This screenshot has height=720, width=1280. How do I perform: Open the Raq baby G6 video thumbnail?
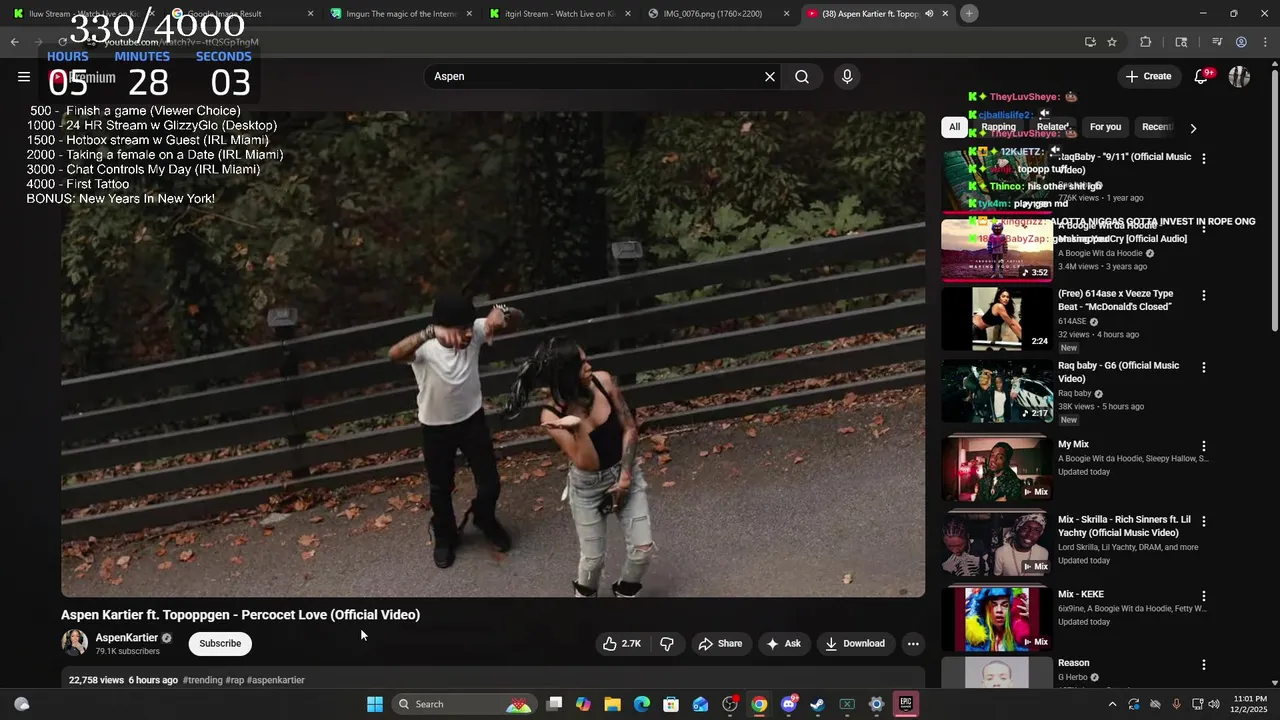997,391
